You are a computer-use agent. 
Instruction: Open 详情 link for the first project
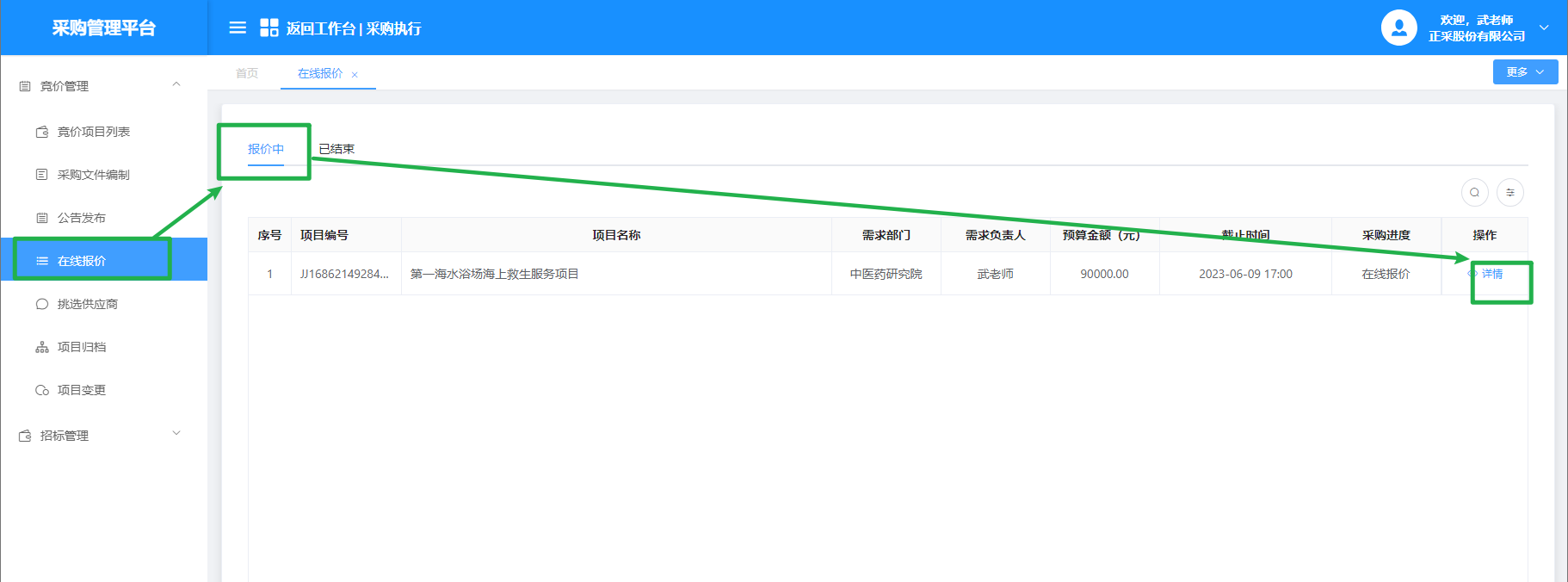(x=1491, y=274)
